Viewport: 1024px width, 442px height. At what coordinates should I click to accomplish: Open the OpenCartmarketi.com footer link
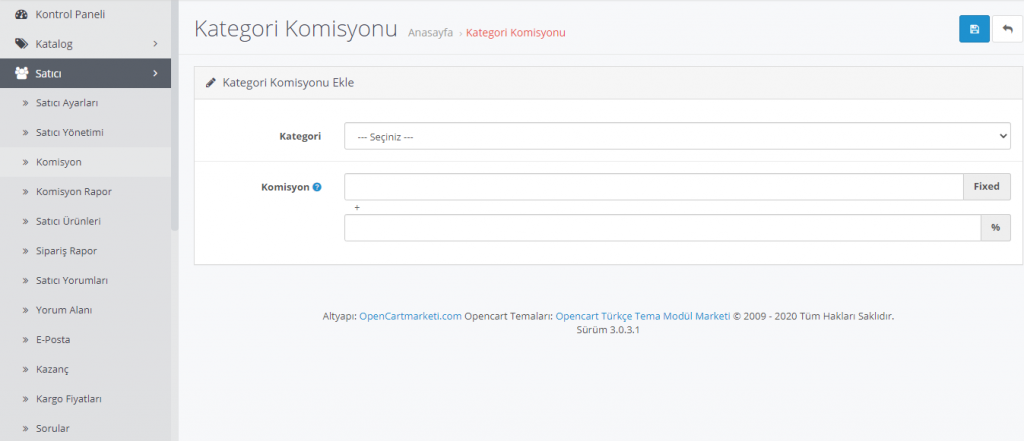[410, 316]
